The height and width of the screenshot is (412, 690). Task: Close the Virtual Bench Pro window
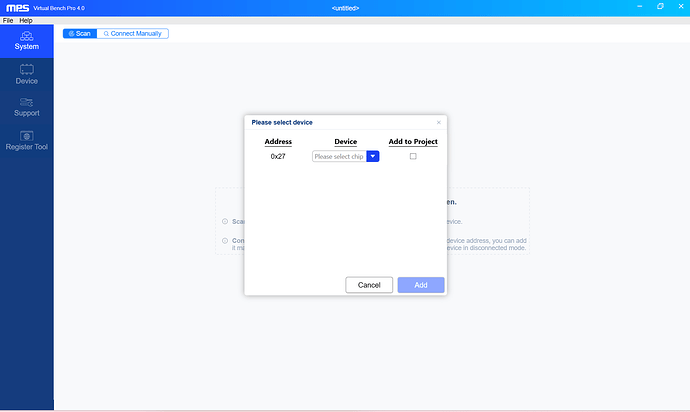[x=681, y=7]
